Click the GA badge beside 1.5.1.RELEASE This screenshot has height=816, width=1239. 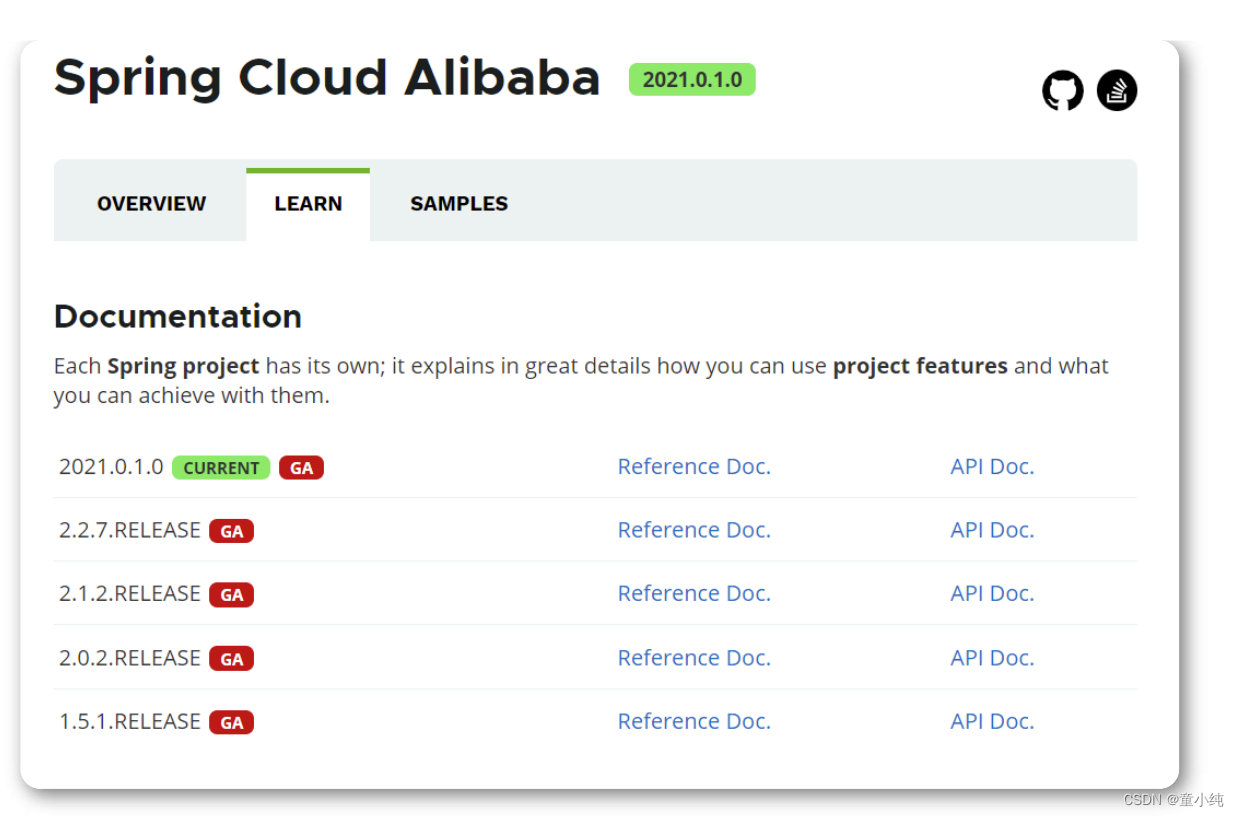click(231, 723)
